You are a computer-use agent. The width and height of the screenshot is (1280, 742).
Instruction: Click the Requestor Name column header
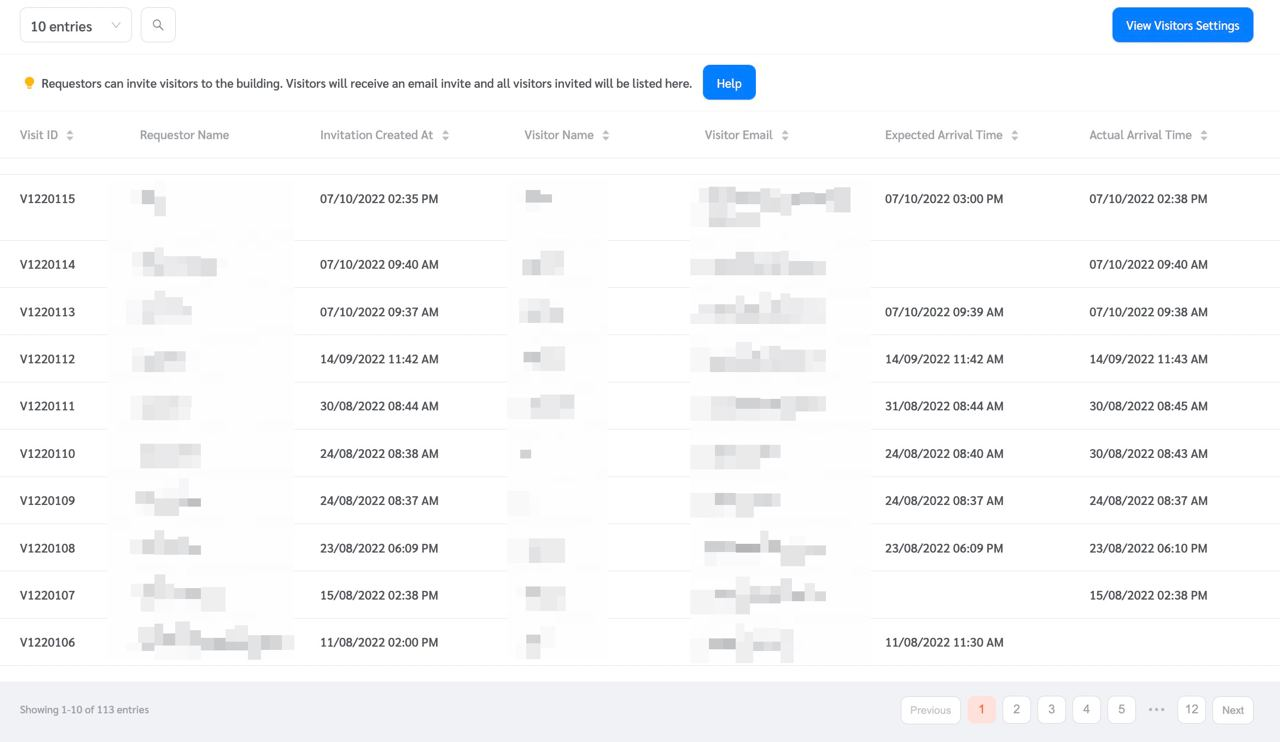[184, 135]
